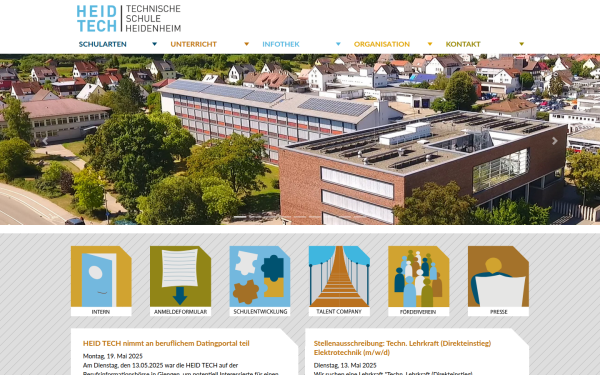Click the TALENT COMPANY label link
Screen dimensions: 600x375
coord(339,312)
